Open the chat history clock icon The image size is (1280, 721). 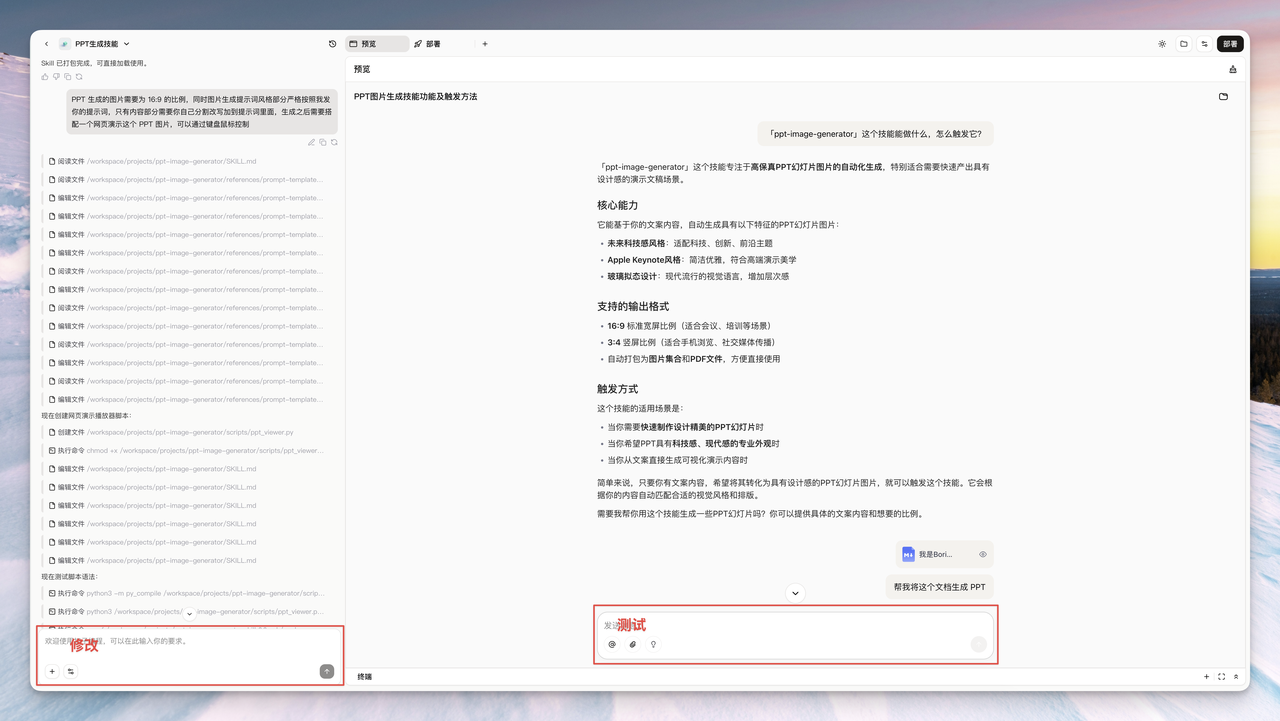pyautogui.click(x=333, y=44)
